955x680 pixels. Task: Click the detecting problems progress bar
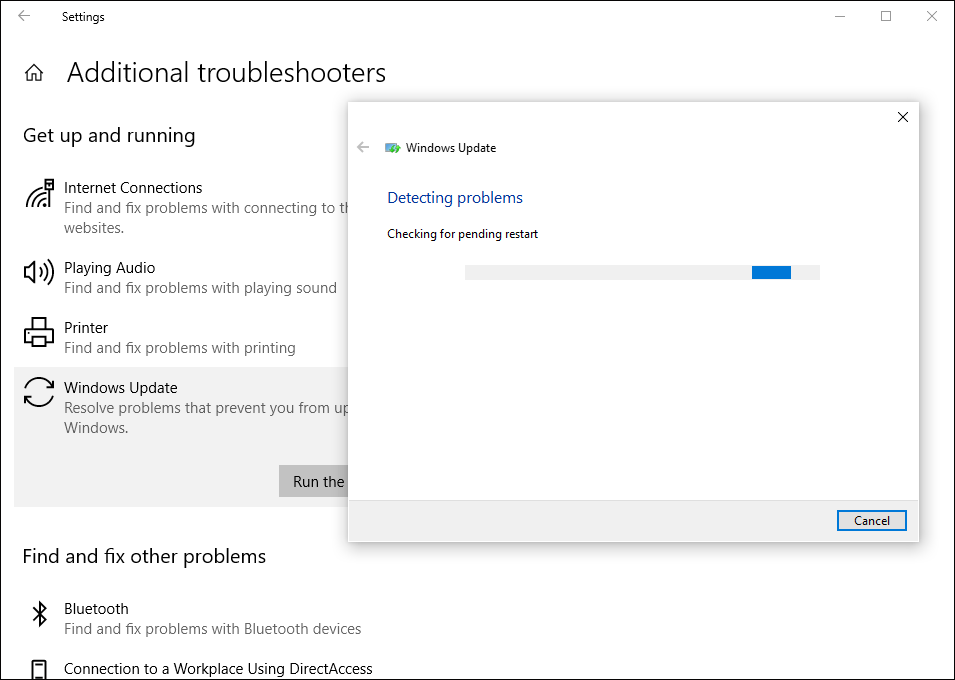point(642,272)
